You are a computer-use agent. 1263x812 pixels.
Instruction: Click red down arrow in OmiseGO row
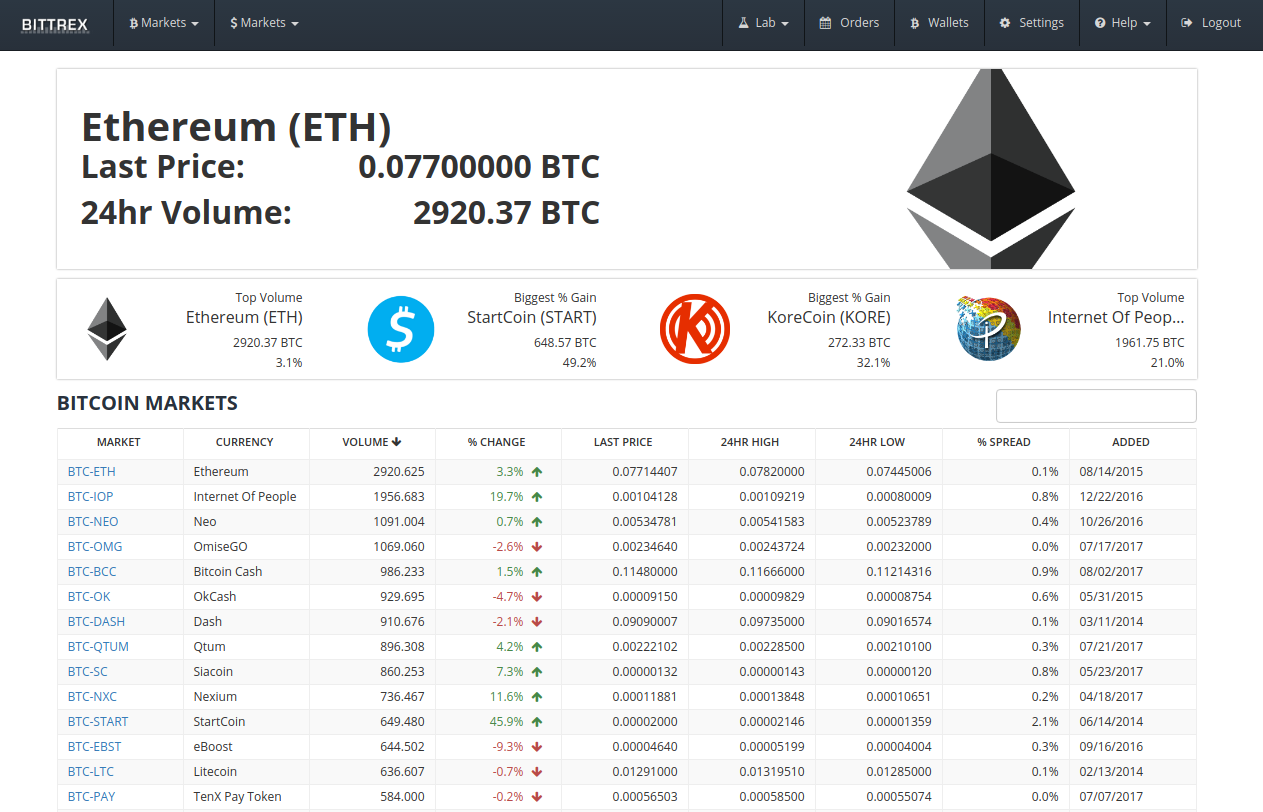pyautogui.click(x=537, y=547)
